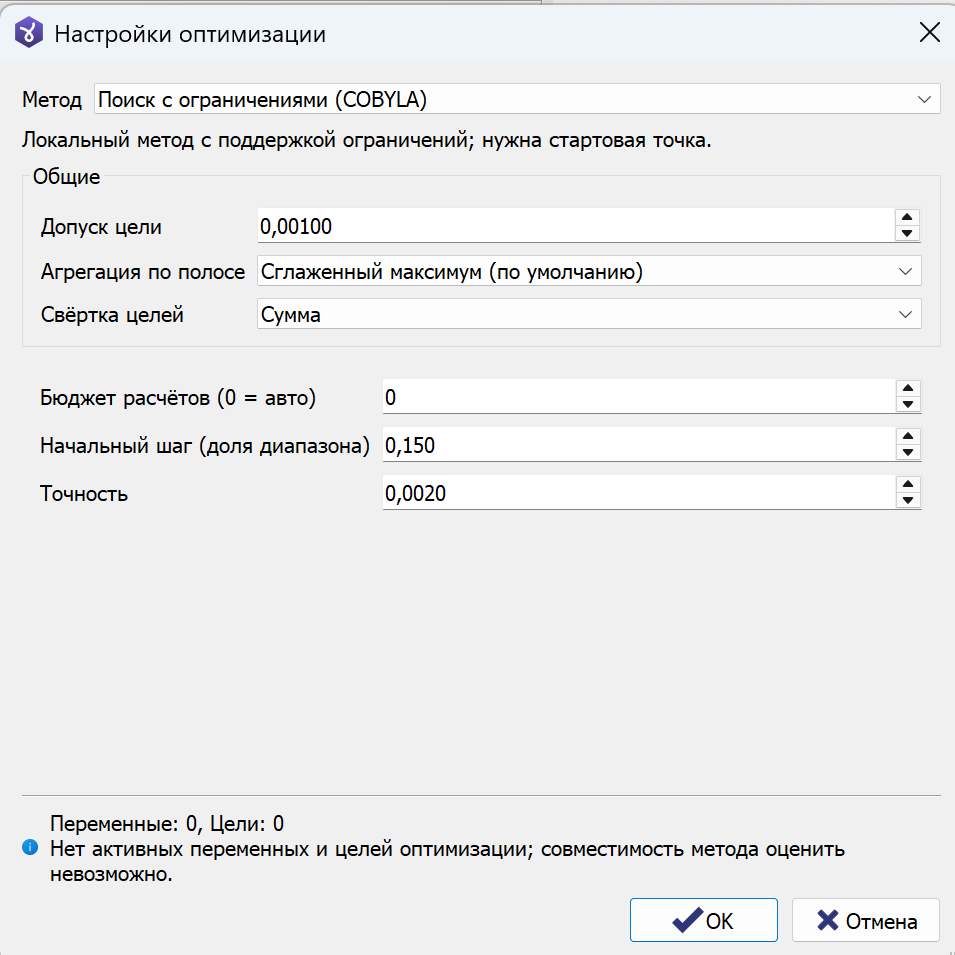The height and width of the screenshot is (955, 955).
Task: Open the Метод dropdown (COBYLA)
Action: point(517,99)
